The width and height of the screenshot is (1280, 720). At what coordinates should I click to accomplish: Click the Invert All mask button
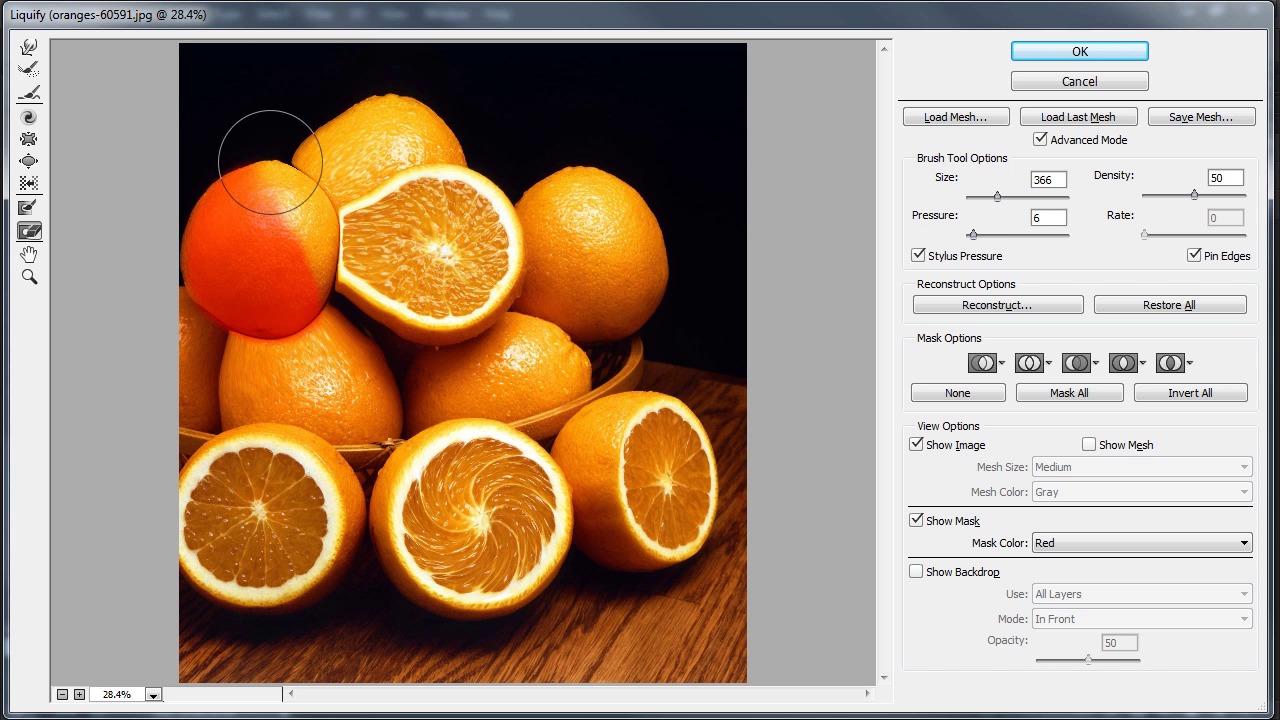1190,393
